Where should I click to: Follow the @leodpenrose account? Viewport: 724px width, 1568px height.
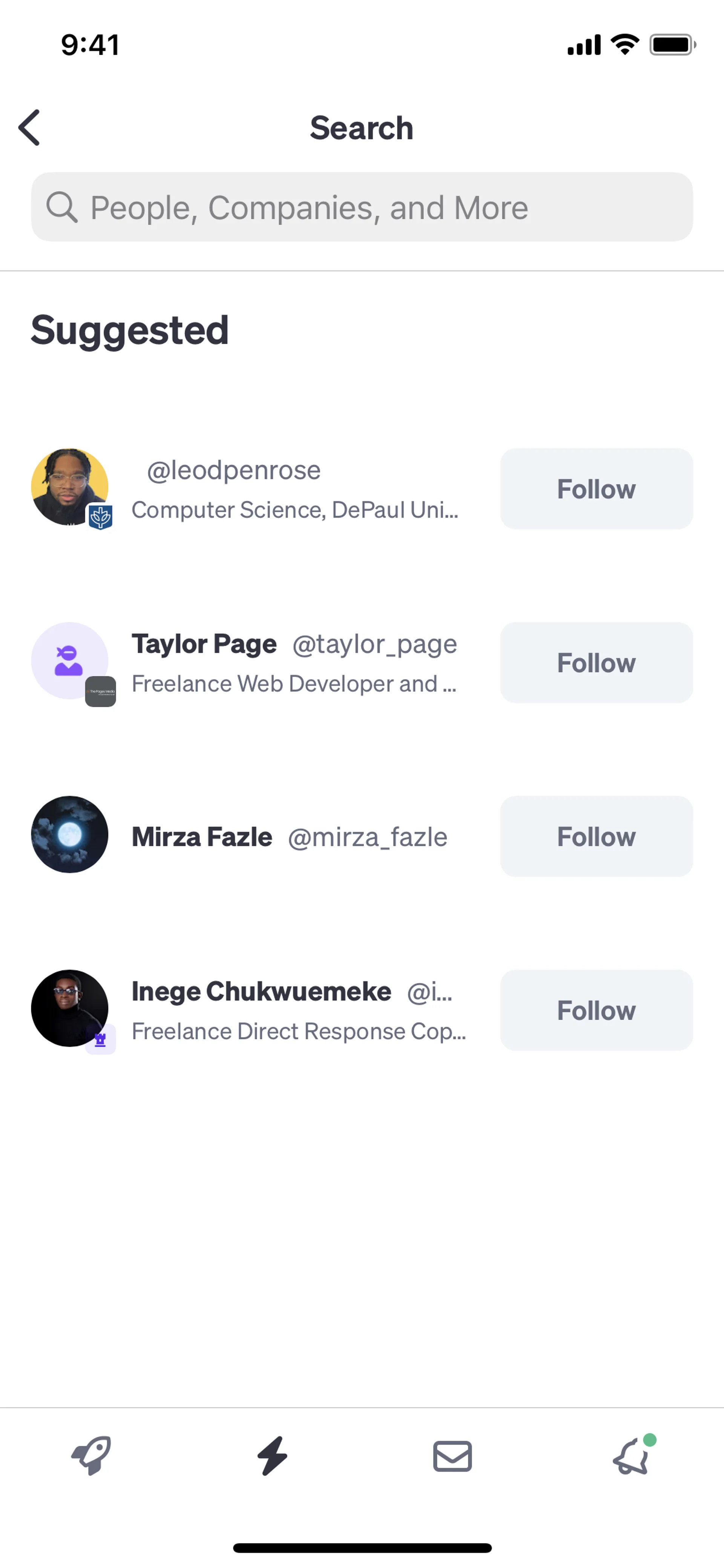(596, 489)
